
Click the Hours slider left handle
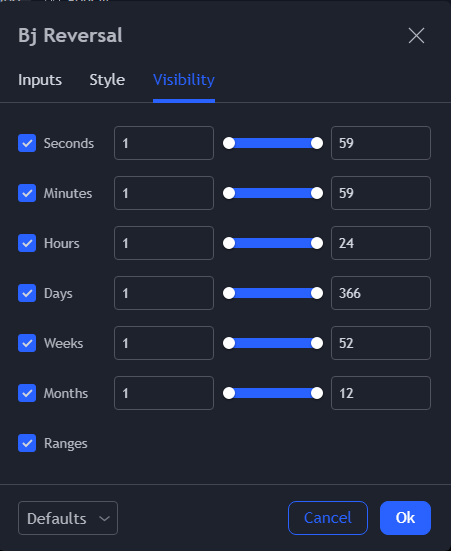pyautogui.click(x=229, y=243)
